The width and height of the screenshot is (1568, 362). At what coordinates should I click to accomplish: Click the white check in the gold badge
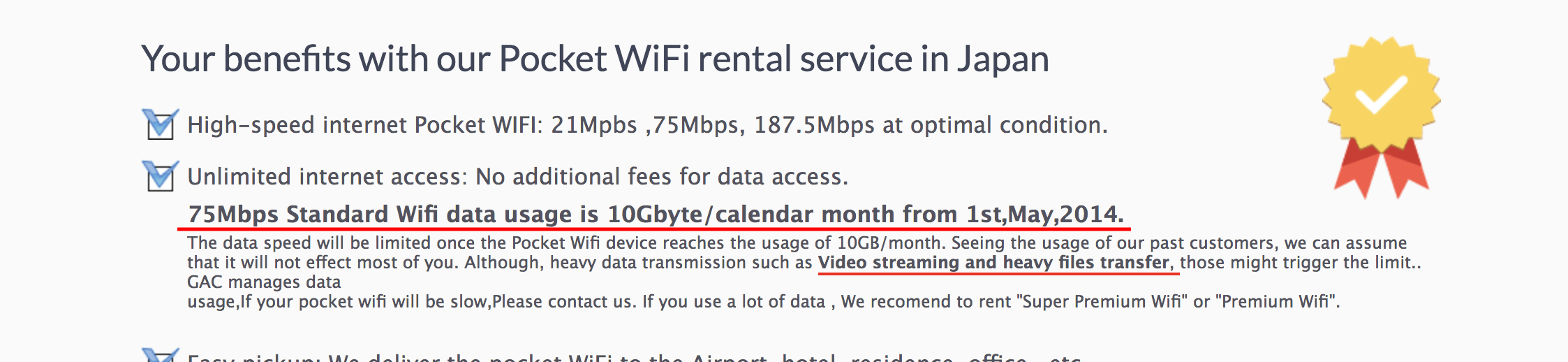click(x=1381, y=94)
